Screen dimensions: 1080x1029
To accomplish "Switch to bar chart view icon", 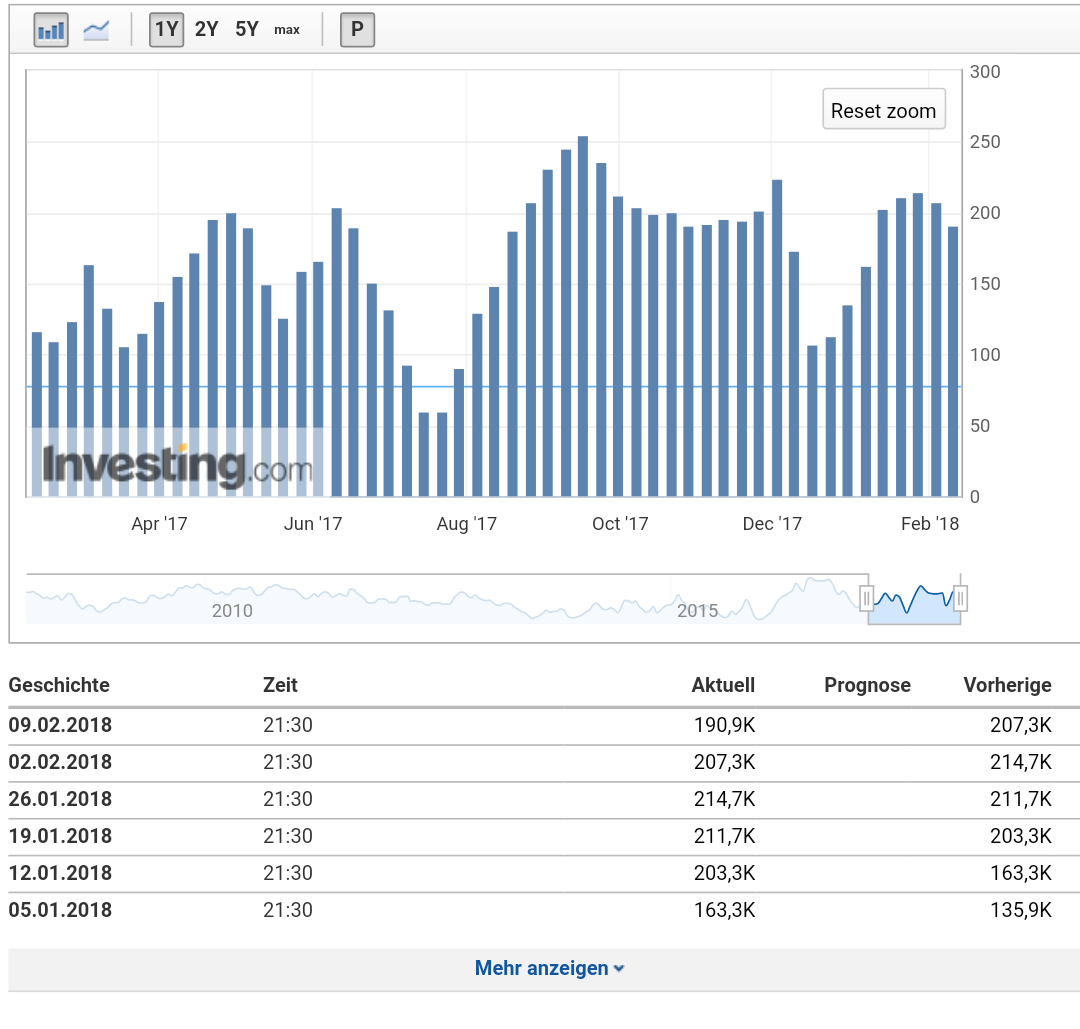I will (51, 30).
